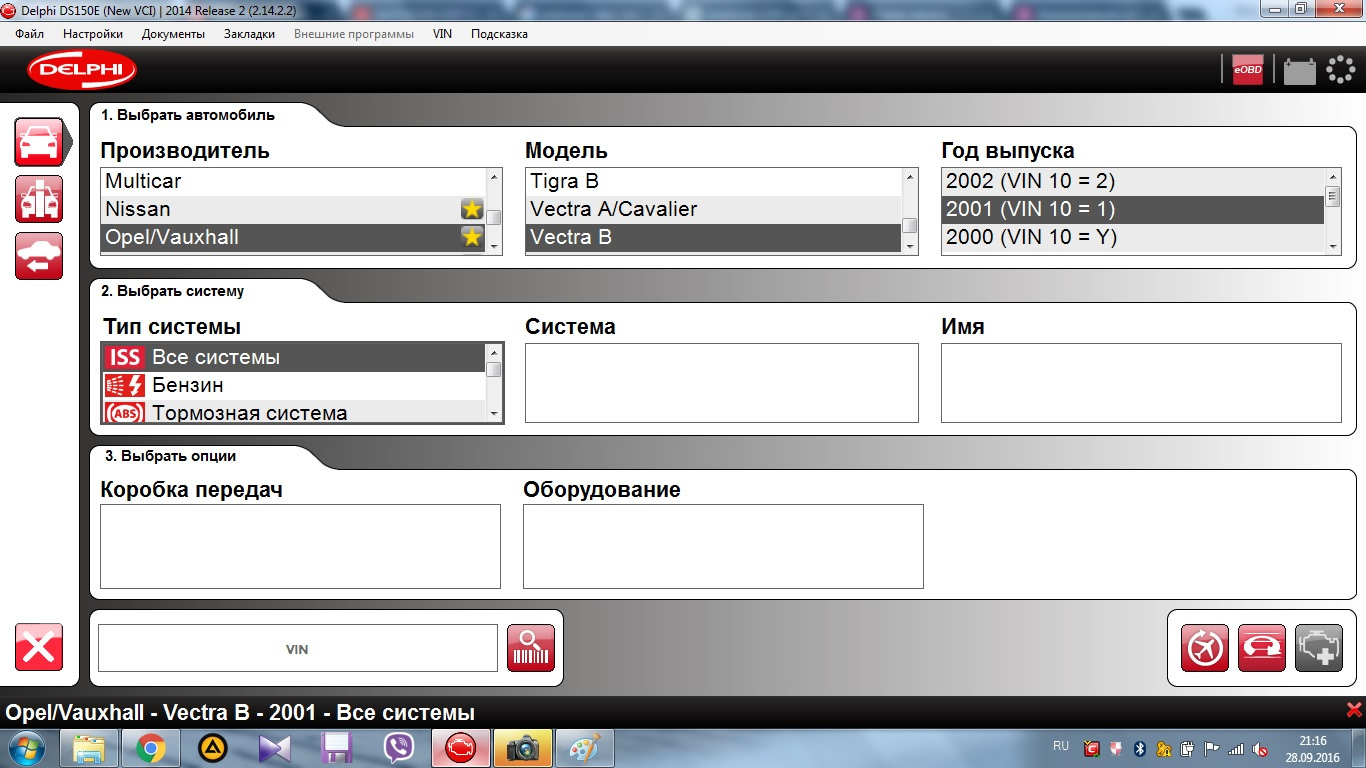Toggle the favorite star for Nissan
Image resolution: width=1366 pixels, height=768 pixels.
(x=472, y=209)
